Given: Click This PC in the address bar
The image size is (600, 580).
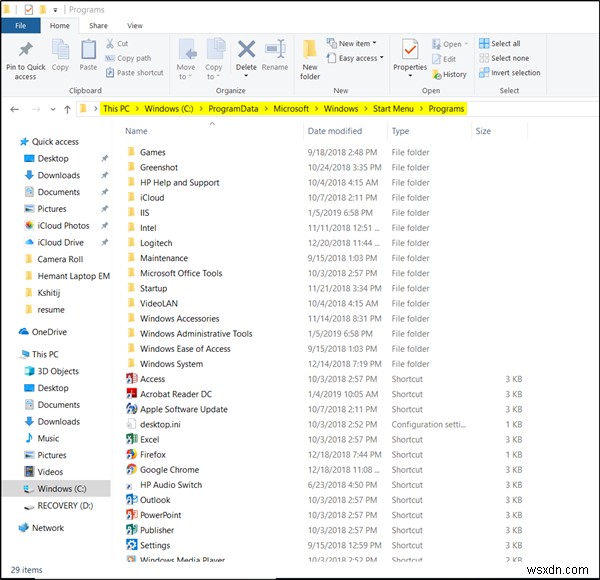Looking at the screenshot, I should [x=116, y=109].
